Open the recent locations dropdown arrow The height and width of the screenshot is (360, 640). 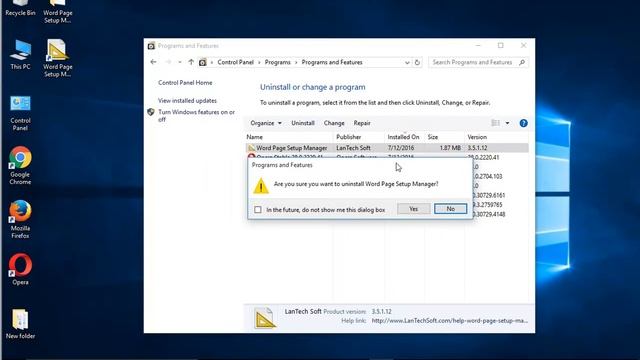pos(180,62)
